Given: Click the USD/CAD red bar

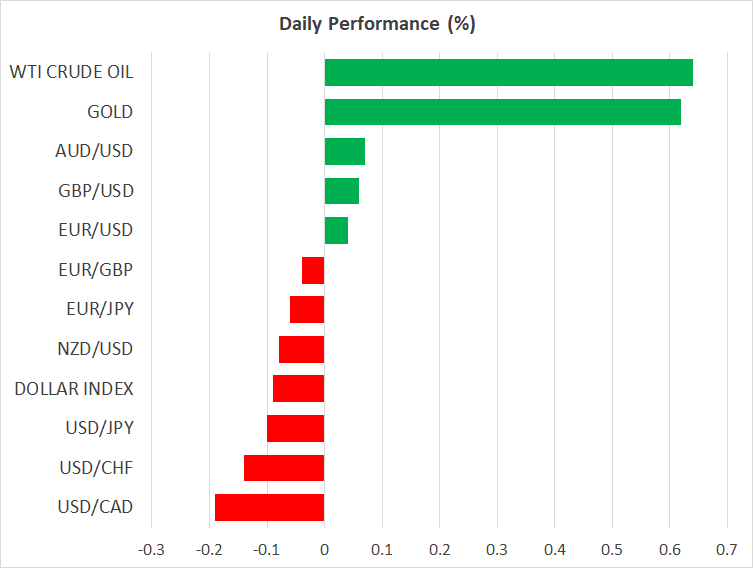Looking at the screenshot, I should (x=269, y=507).
